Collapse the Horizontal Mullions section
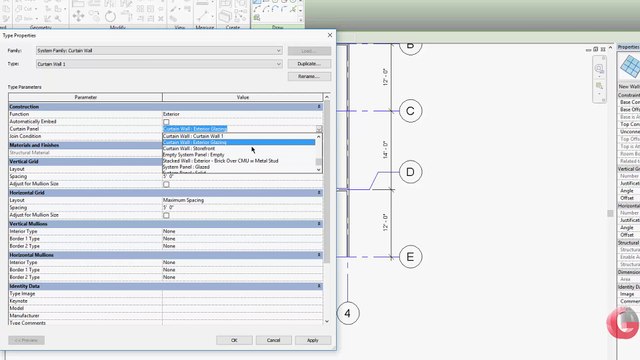640x360 pixels. [x=319, y=255]
